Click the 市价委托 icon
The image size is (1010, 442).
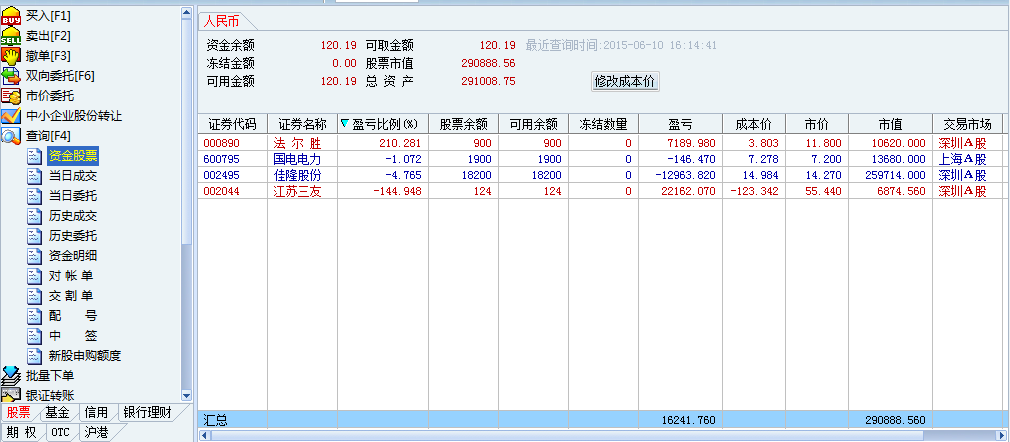tap(11, 96)
